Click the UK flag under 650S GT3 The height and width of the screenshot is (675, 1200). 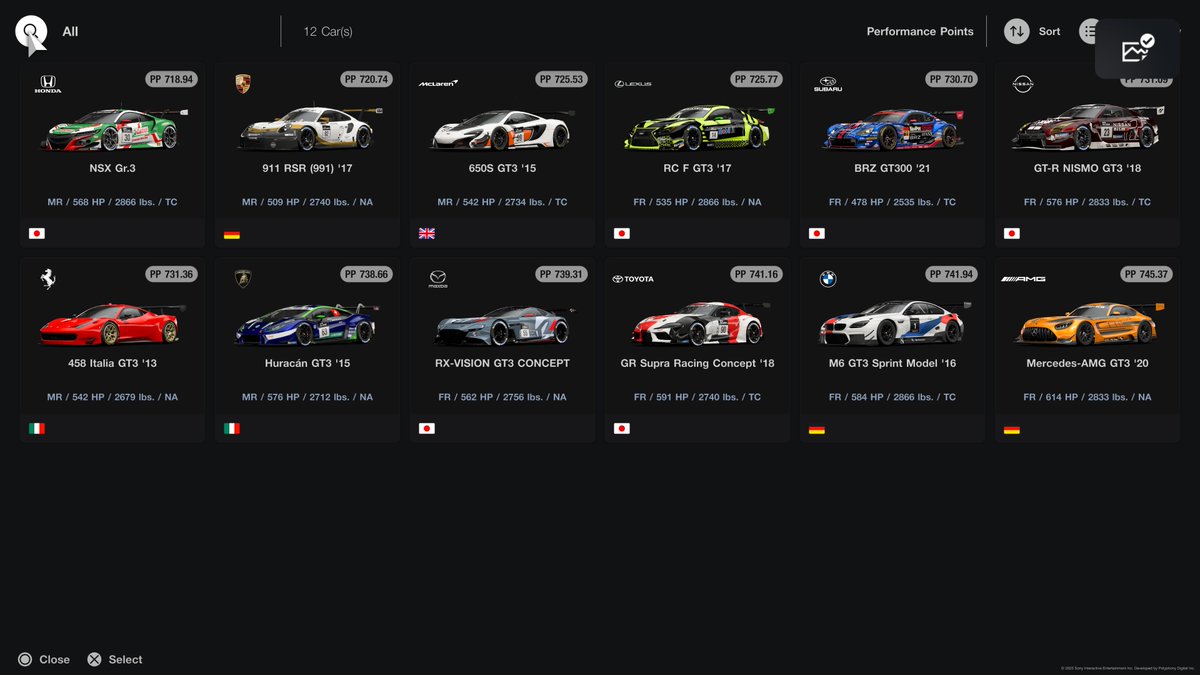click(x=427, y=232)
